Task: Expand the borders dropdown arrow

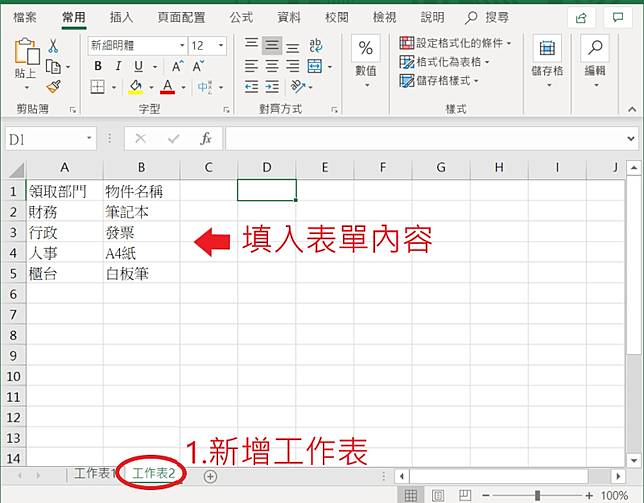Action: pyautogui.click(x=114, y=87)
